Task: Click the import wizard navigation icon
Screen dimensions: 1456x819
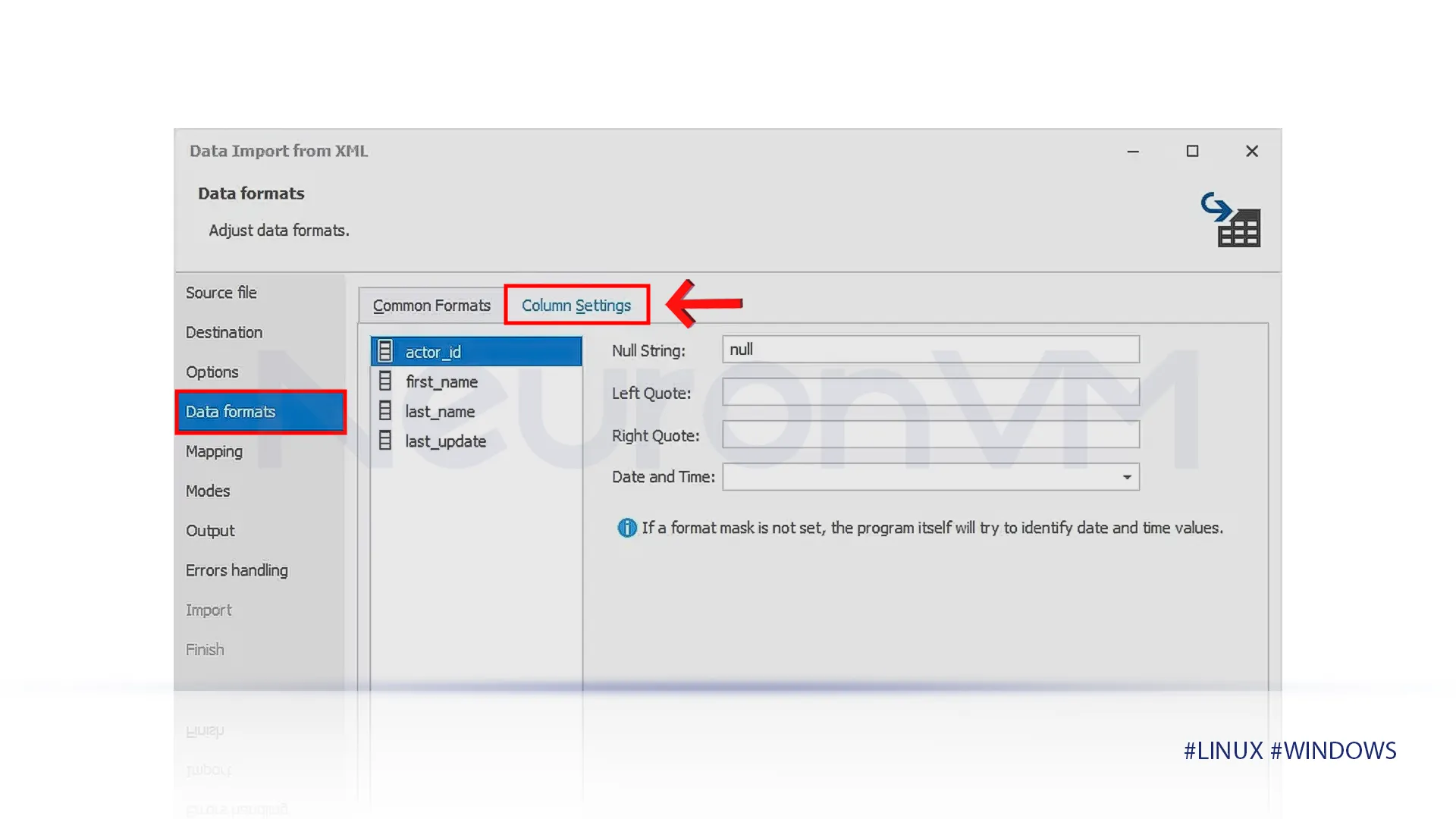Action: (x=1230, y=218)
